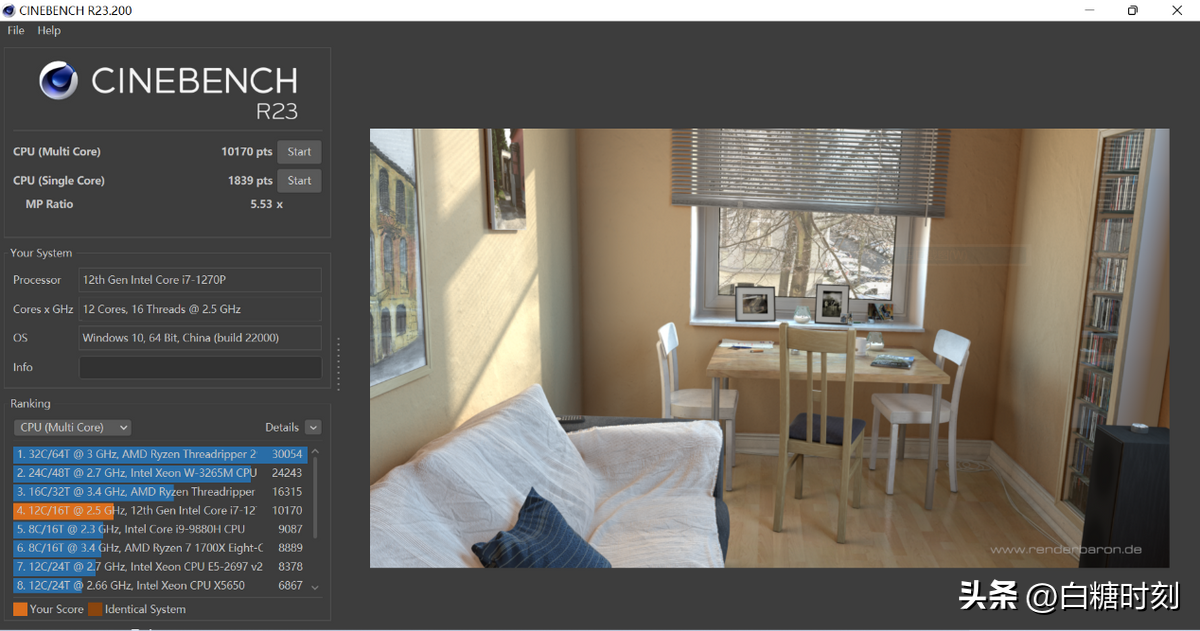Click the ranking list scroll down arrow
This screenshot has width=1200, height=631.
click(316, 588)
